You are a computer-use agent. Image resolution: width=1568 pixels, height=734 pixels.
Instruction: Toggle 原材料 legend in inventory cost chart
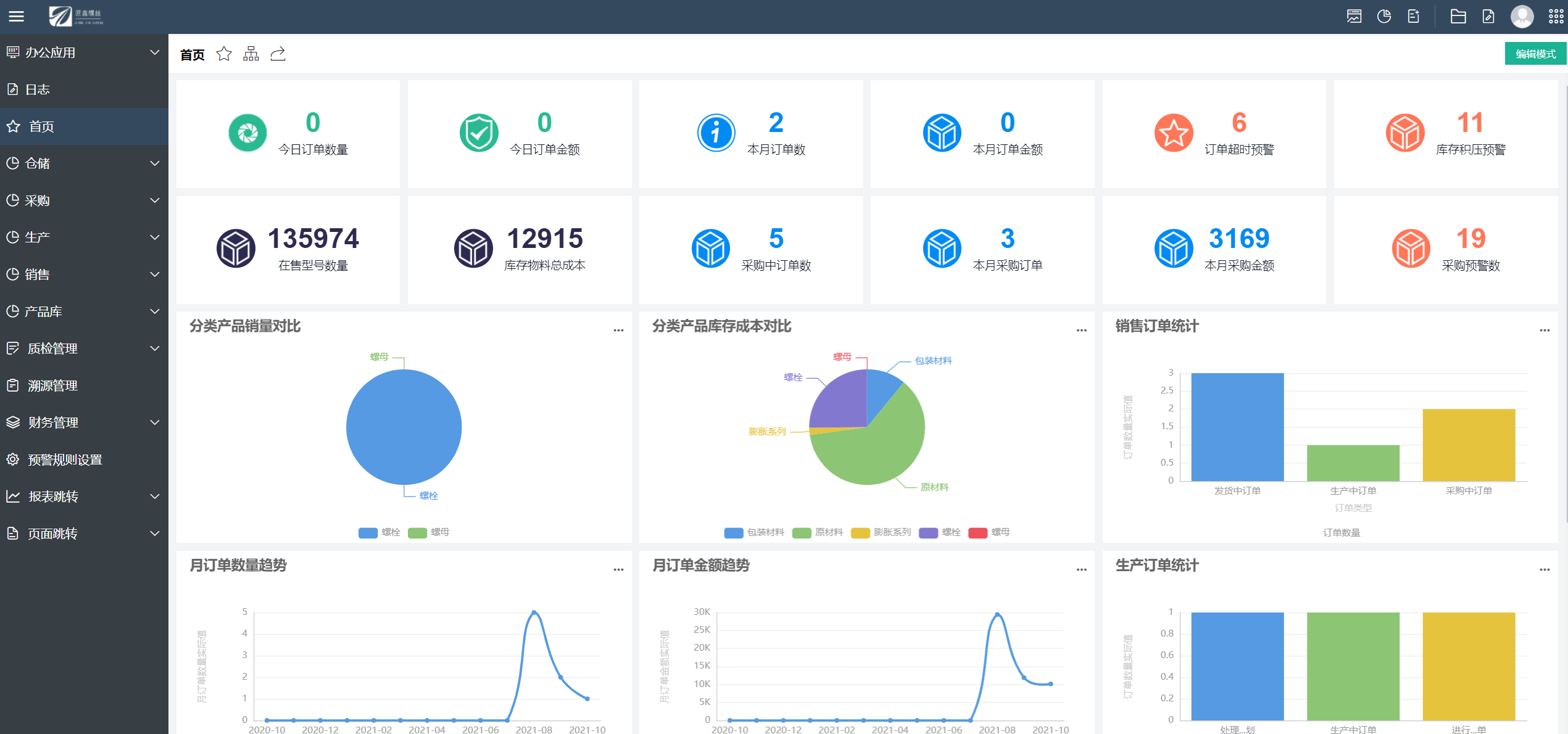(818, 532)
